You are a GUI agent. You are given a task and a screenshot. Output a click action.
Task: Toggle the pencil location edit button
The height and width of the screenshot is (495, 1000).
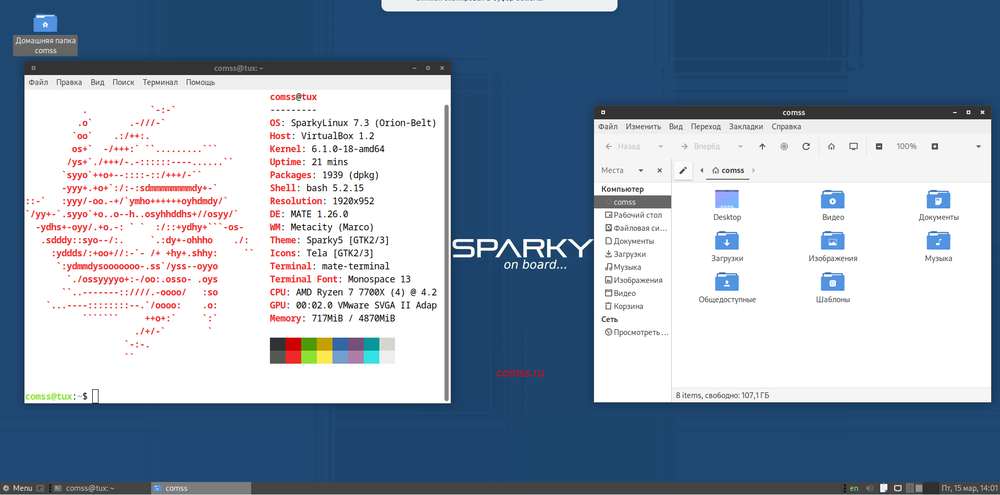point(683,170)
